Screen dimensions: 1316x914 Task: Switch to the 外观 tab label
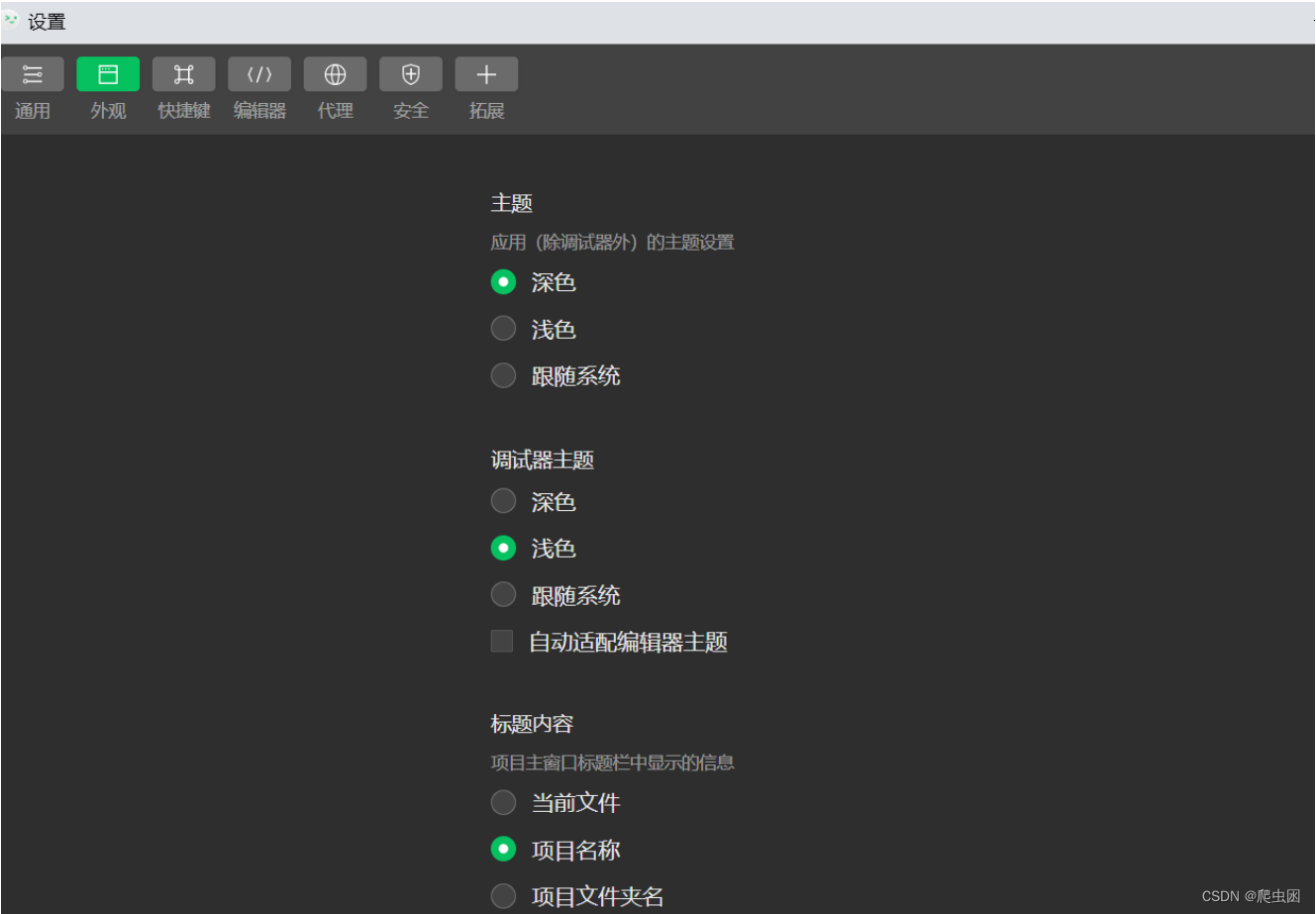(108, 111)
